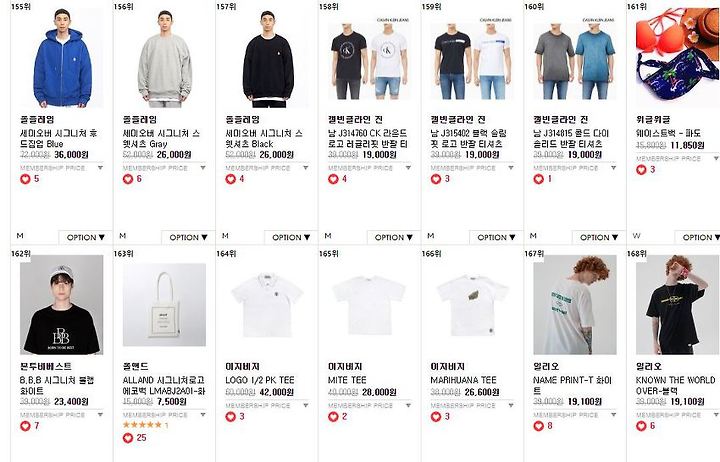Open the rank 156 gray sweatshirt photo
720x462 pixels.
point(164,58)
